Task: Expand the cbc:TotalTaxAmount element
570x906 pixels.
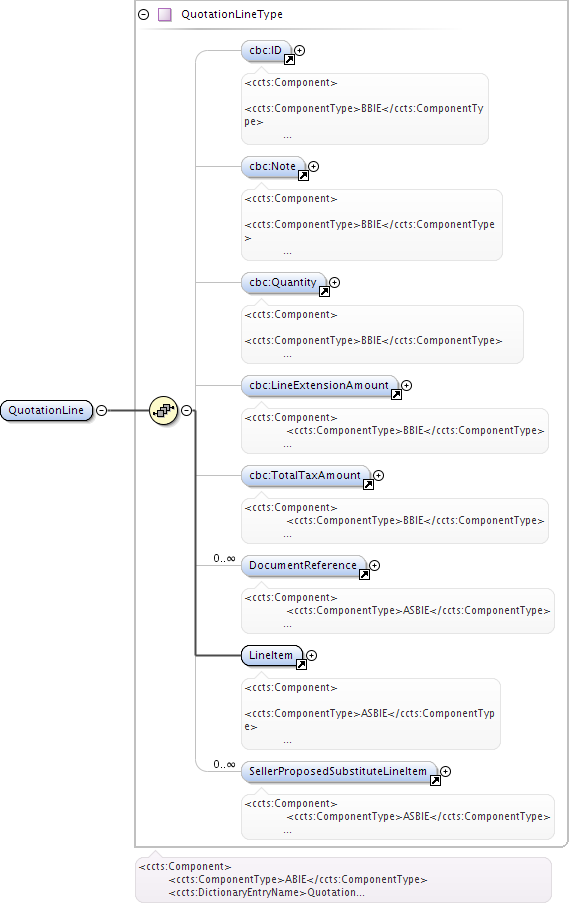Action: pyautogui.click(x=379, y=476)
